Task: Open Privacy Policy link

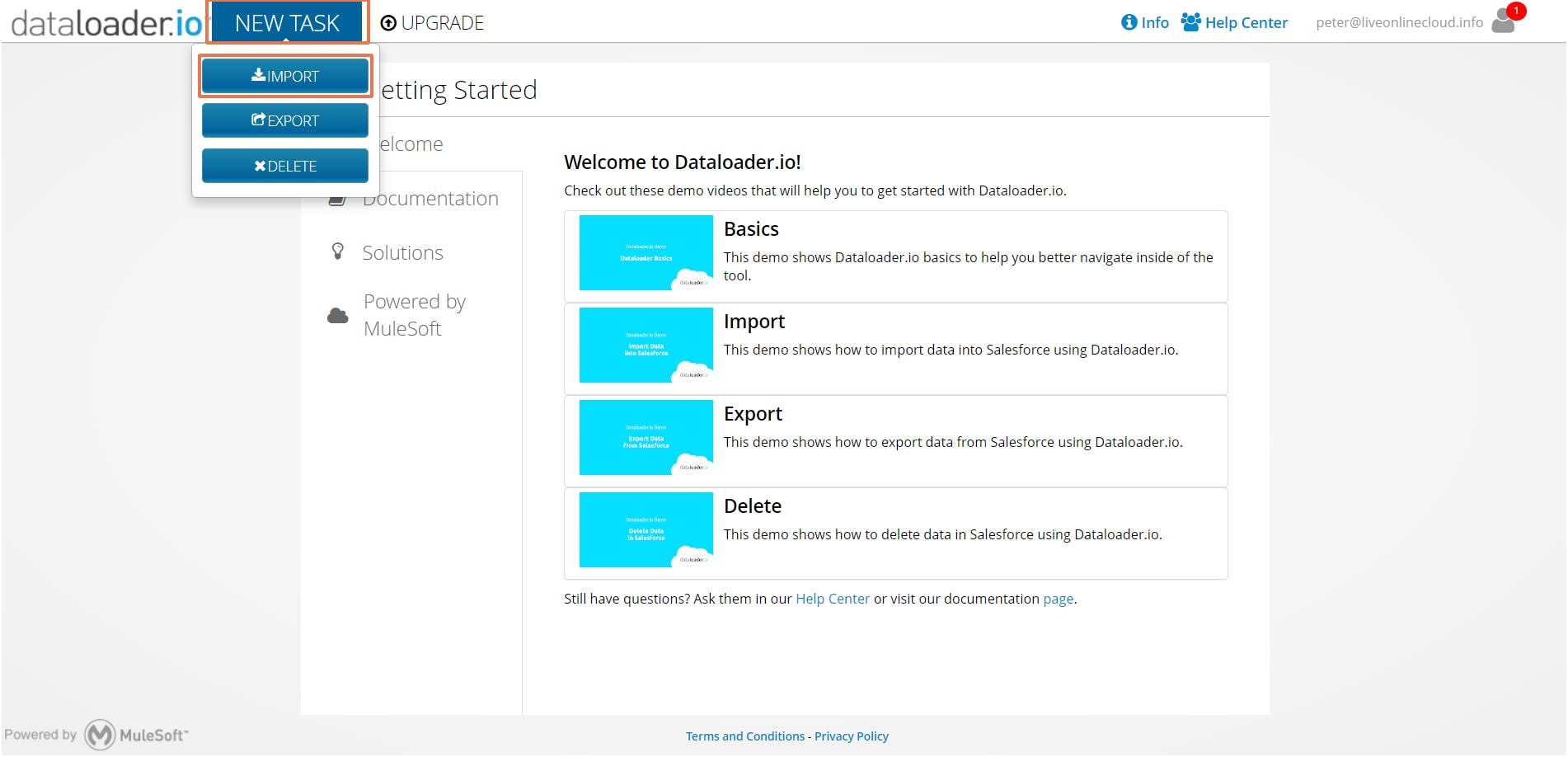Action: [852, 736]
